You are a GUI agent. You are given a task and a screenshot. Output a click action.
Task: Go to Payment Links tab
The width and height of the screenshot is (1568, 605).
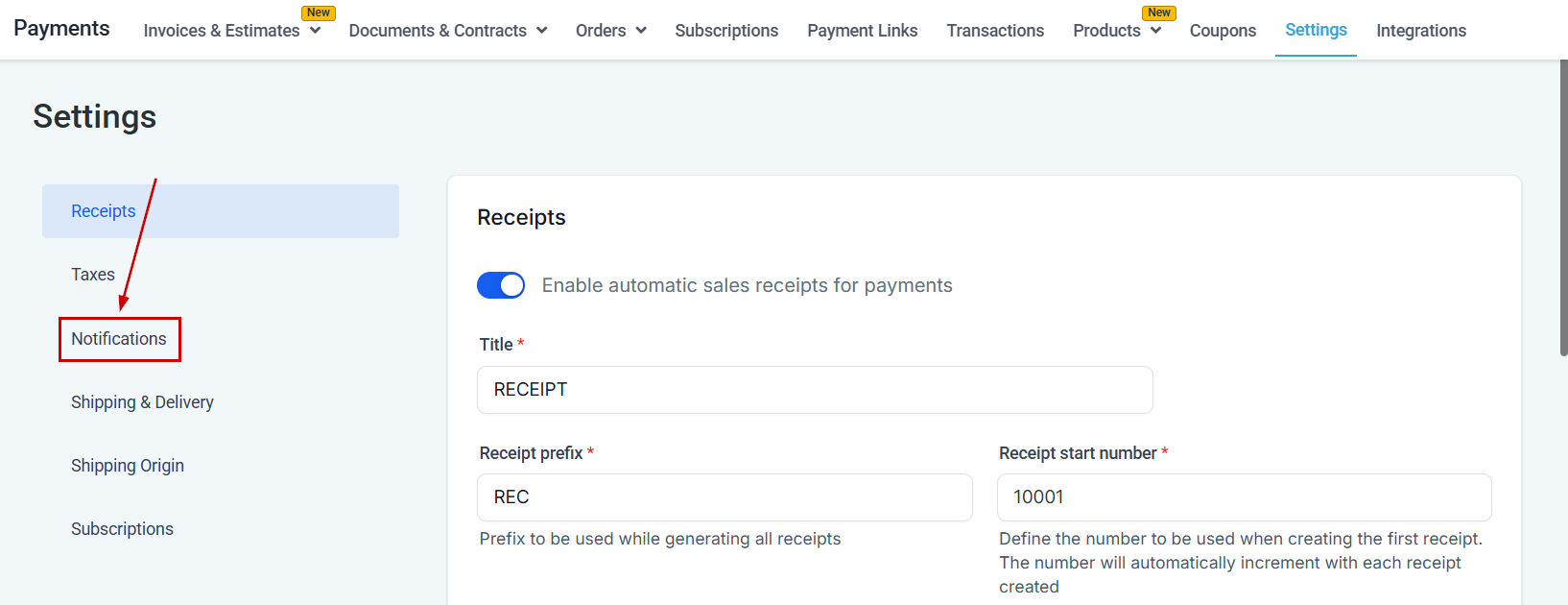click(x=862, y=31)
